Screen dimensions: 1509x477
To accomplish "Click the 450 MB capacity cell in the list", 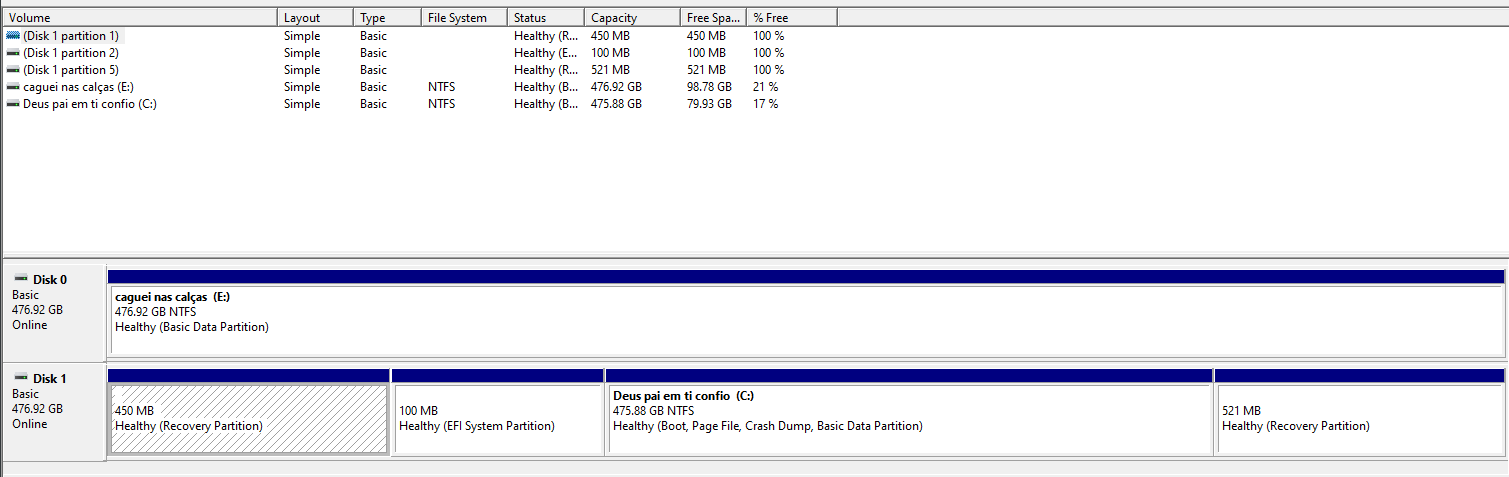I will point(610,36).
